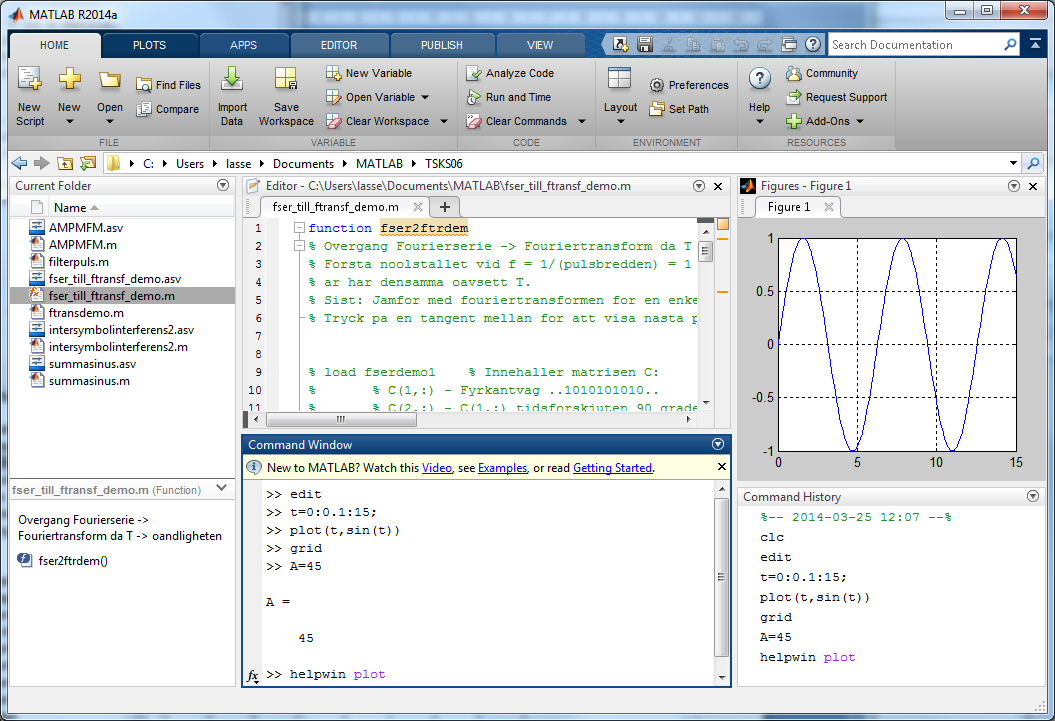Select AMPMFM.m in Current Folder

tap(82, 245)
